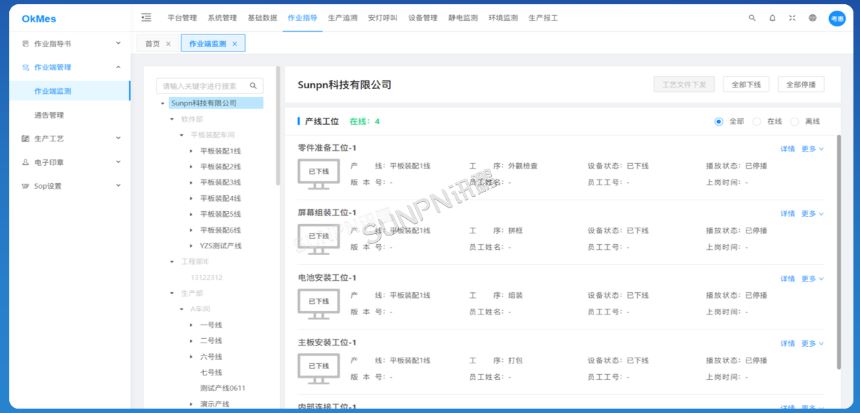Expand tree node 平板装配1线
This screenshot has width=860, height=413.
[x=191, y=151]
